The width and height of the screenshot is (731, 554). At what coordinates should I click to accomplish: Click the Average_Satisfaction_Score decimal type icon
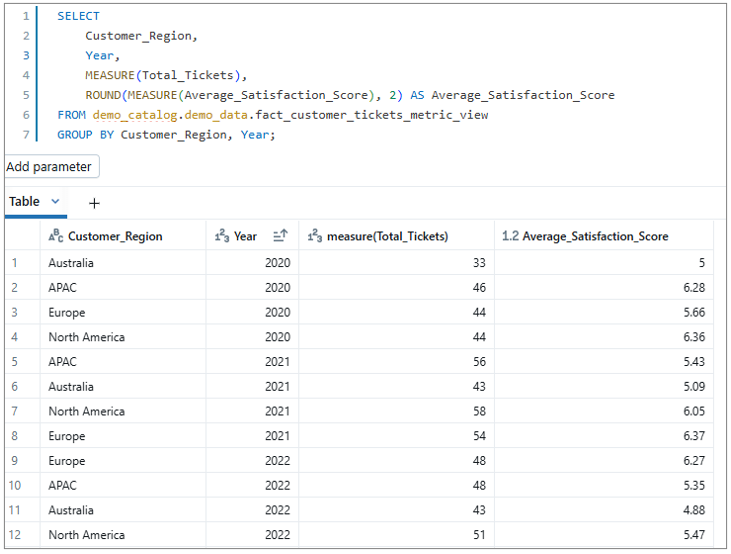pyautogui.click(x=510, y=236)
